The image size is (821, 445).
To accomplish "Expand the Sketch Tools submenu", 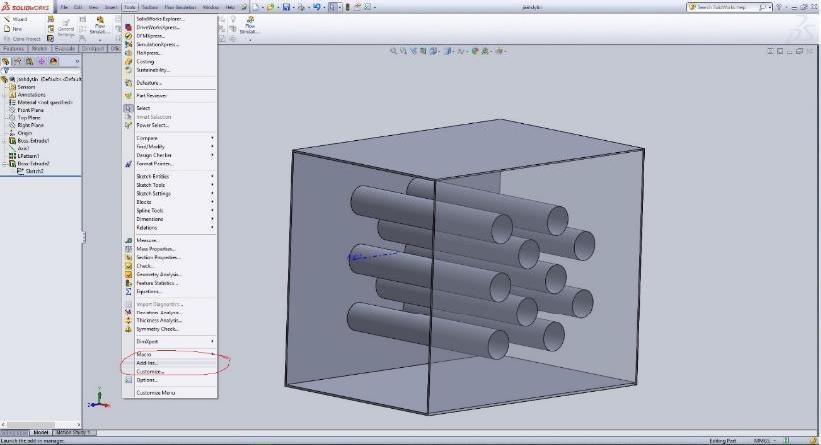I will tap(170, 185).
